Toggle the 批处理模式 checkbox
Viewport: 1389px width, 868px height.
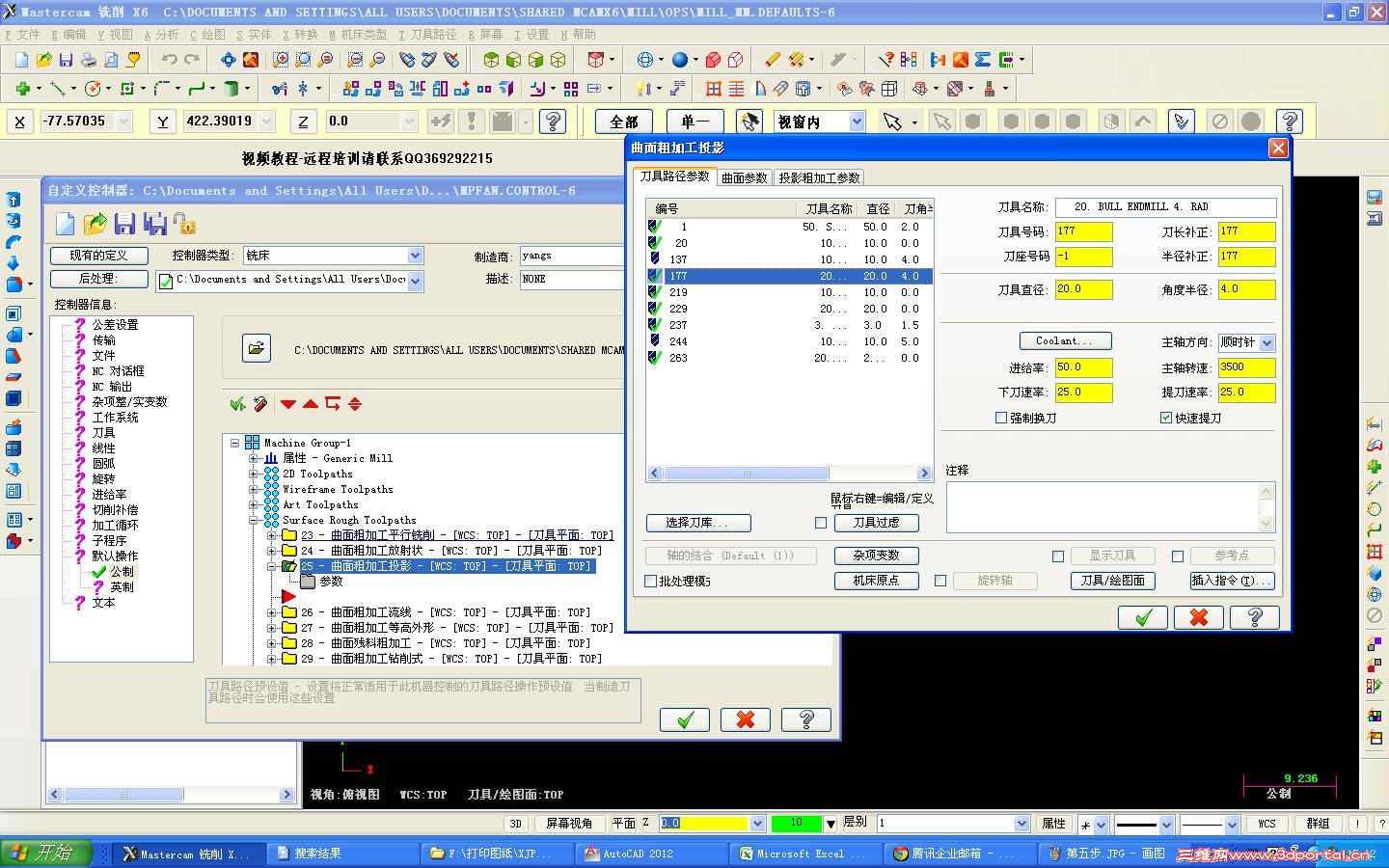pyautogui.click(x=650, y=581)
